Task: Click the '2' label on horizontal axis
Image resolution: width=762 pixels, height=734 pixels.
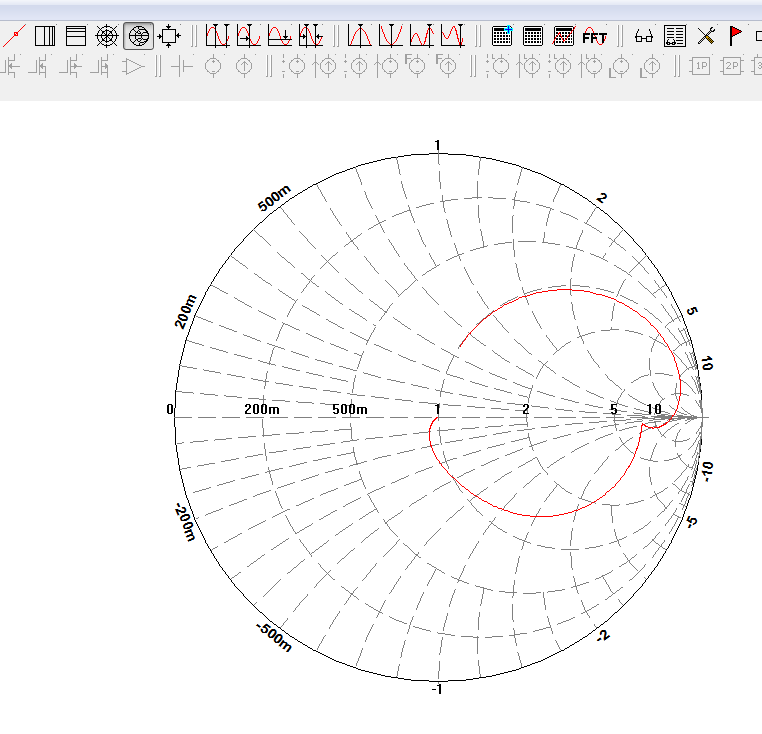Action: tap(526, 409)
